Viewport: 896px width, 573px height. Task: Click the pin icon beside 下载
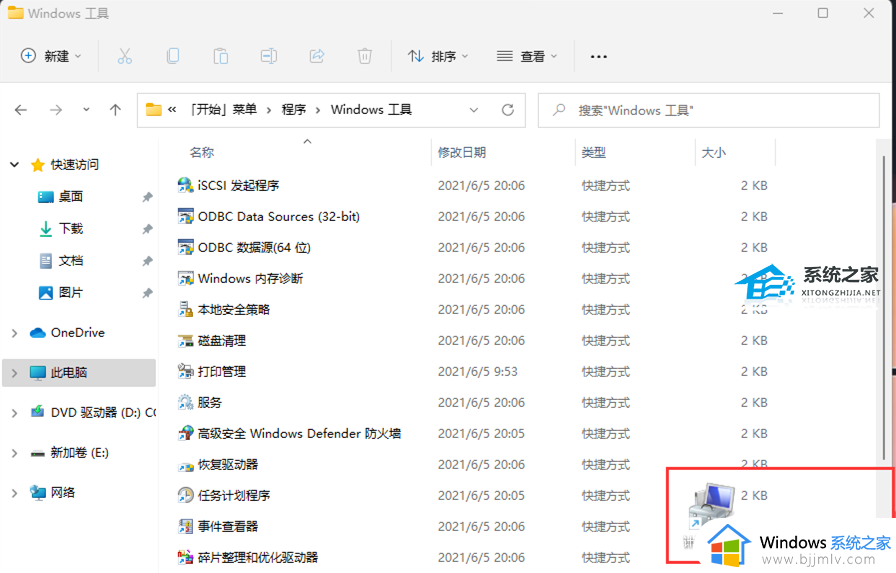[147, 229]
